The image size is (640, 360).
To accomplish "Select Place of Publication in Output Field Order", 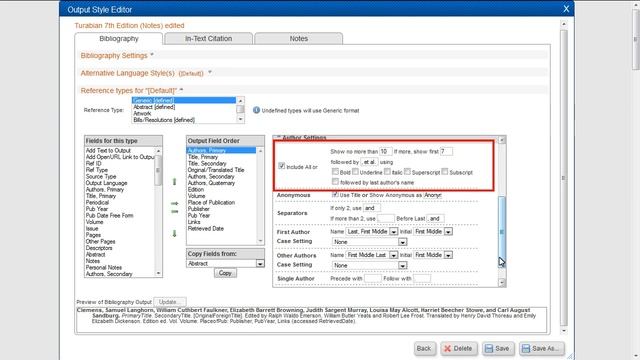I will (211, 202).
